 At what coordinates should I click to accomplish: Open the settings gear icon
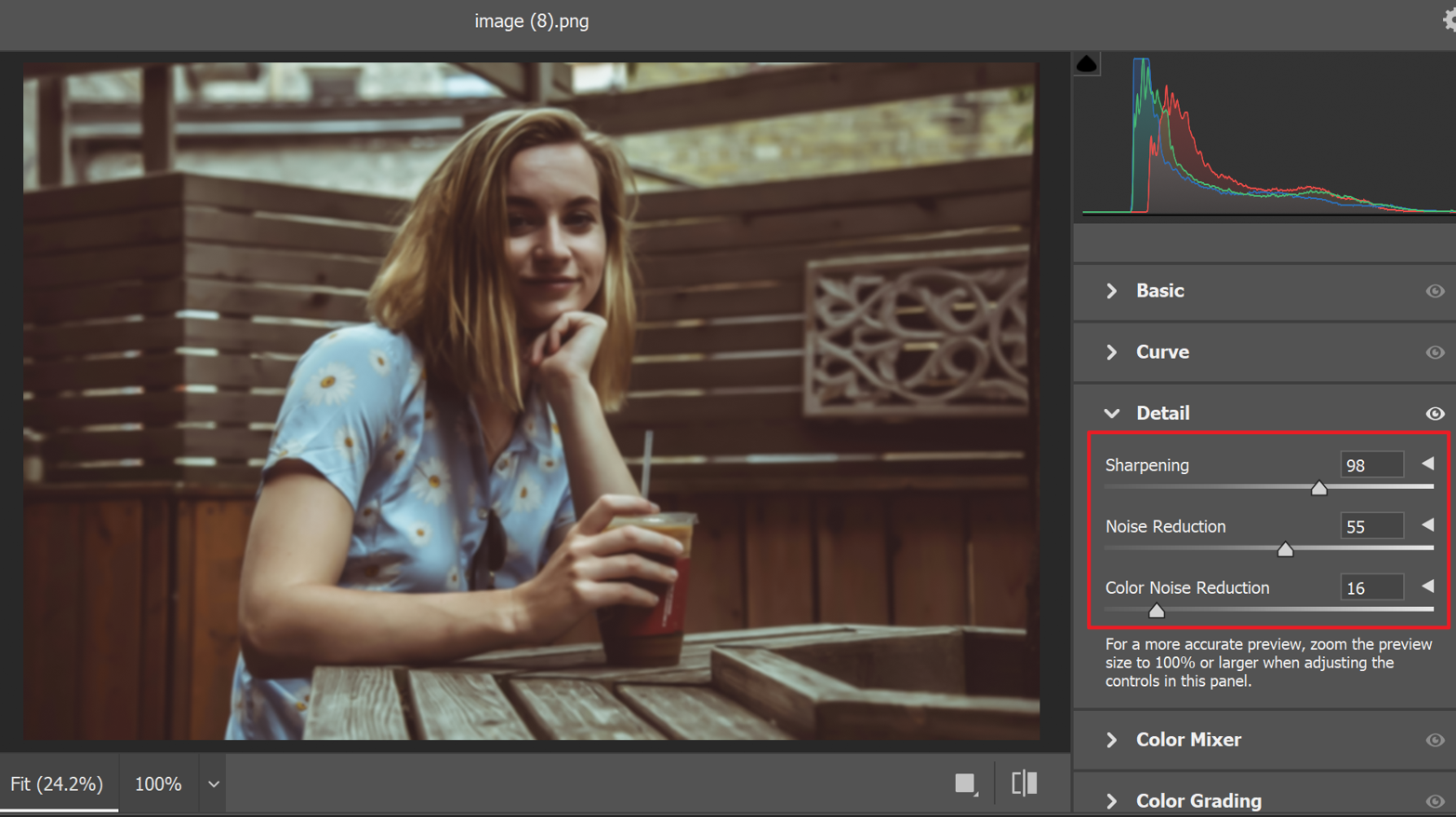pyautogui.click(x=1449, y=20)
